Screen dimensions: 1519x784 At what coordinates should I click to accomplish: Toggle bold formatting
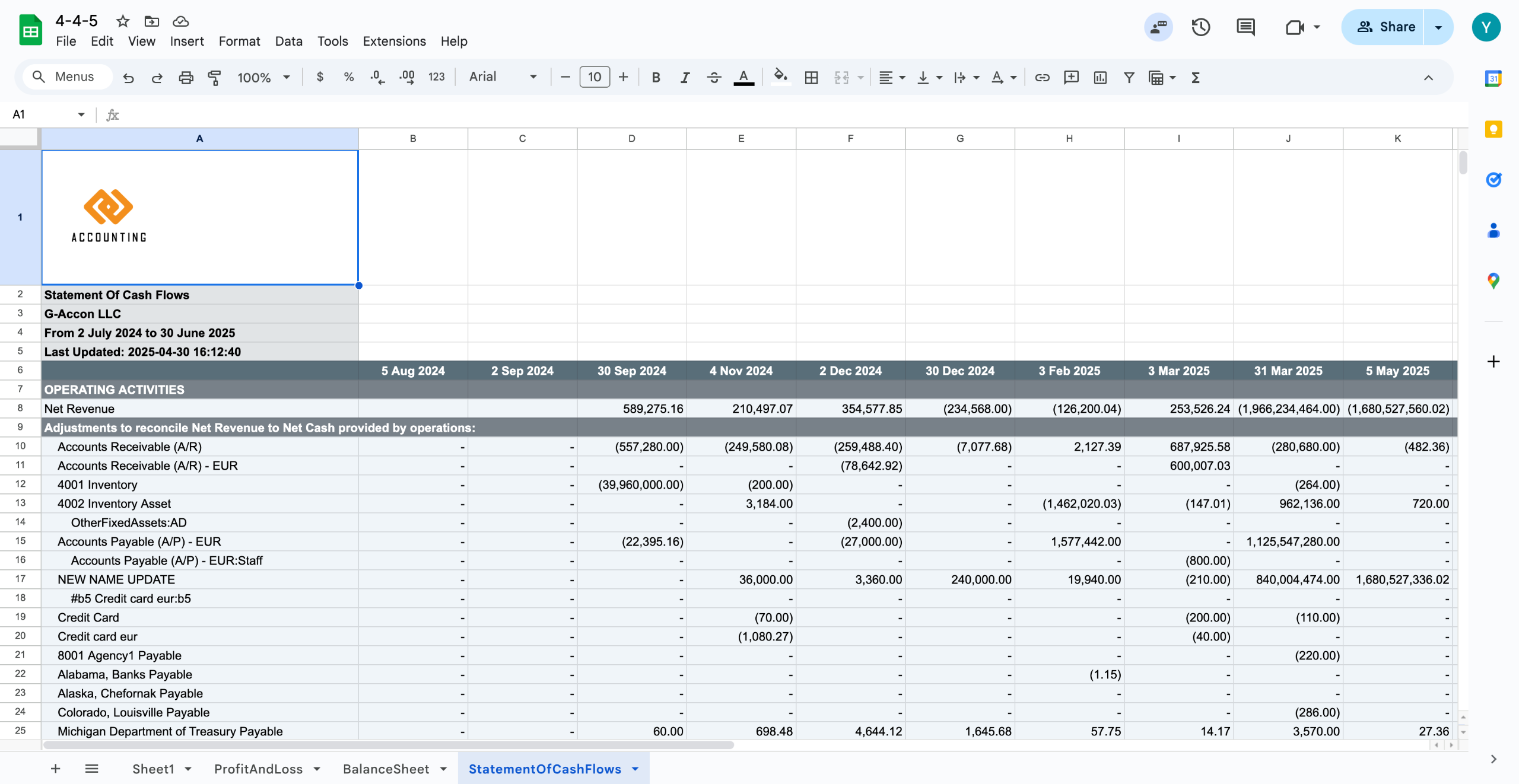click(656, 77)
